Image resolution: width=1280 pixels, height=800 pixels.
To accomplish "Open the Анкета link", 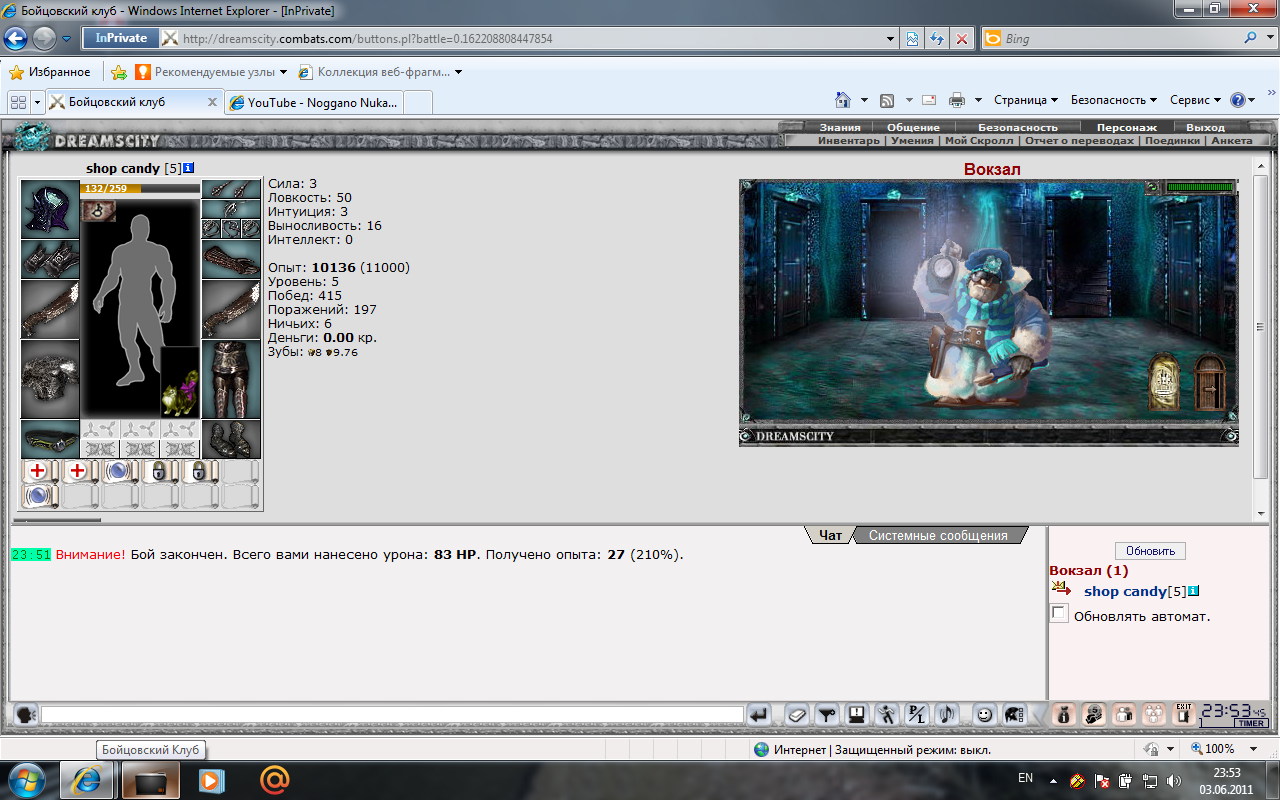I will pos(1232,141).
